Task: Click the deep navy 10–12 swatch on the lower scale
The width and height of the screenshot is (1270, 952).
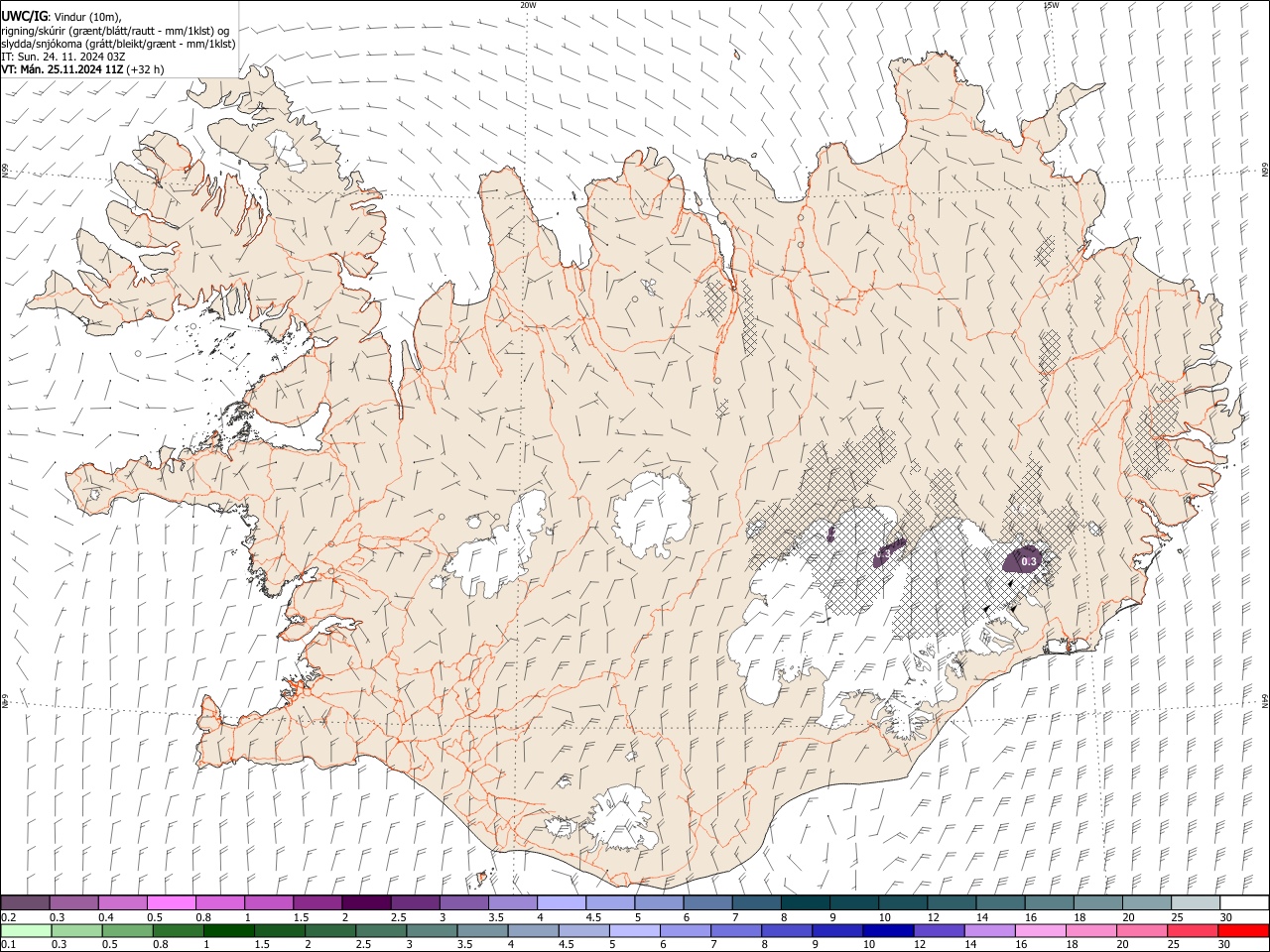Action: [x=887, y=930]
